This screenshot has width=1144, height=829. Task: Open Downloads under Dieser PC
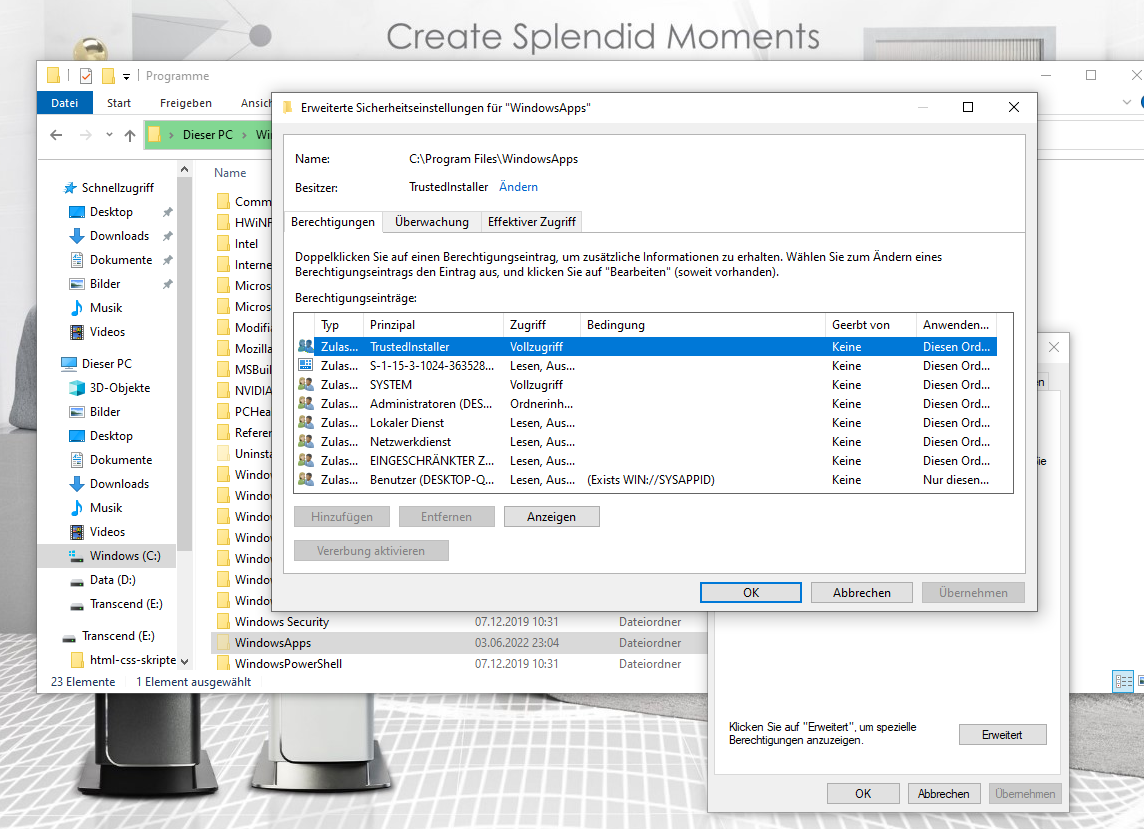click(x=119, y=484)
